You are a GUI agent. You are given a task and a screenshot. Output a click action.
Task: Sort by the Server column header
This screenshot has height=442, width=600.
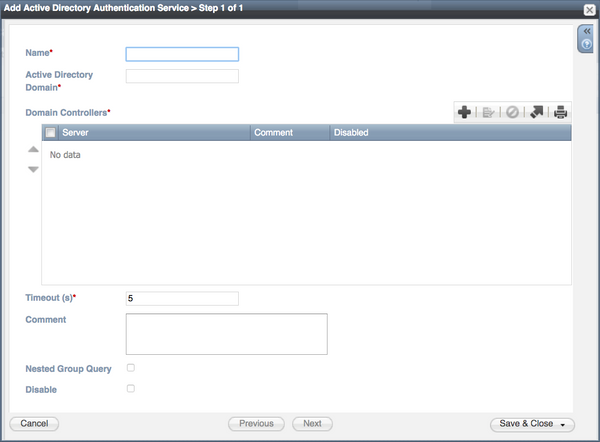pos(155,132)
